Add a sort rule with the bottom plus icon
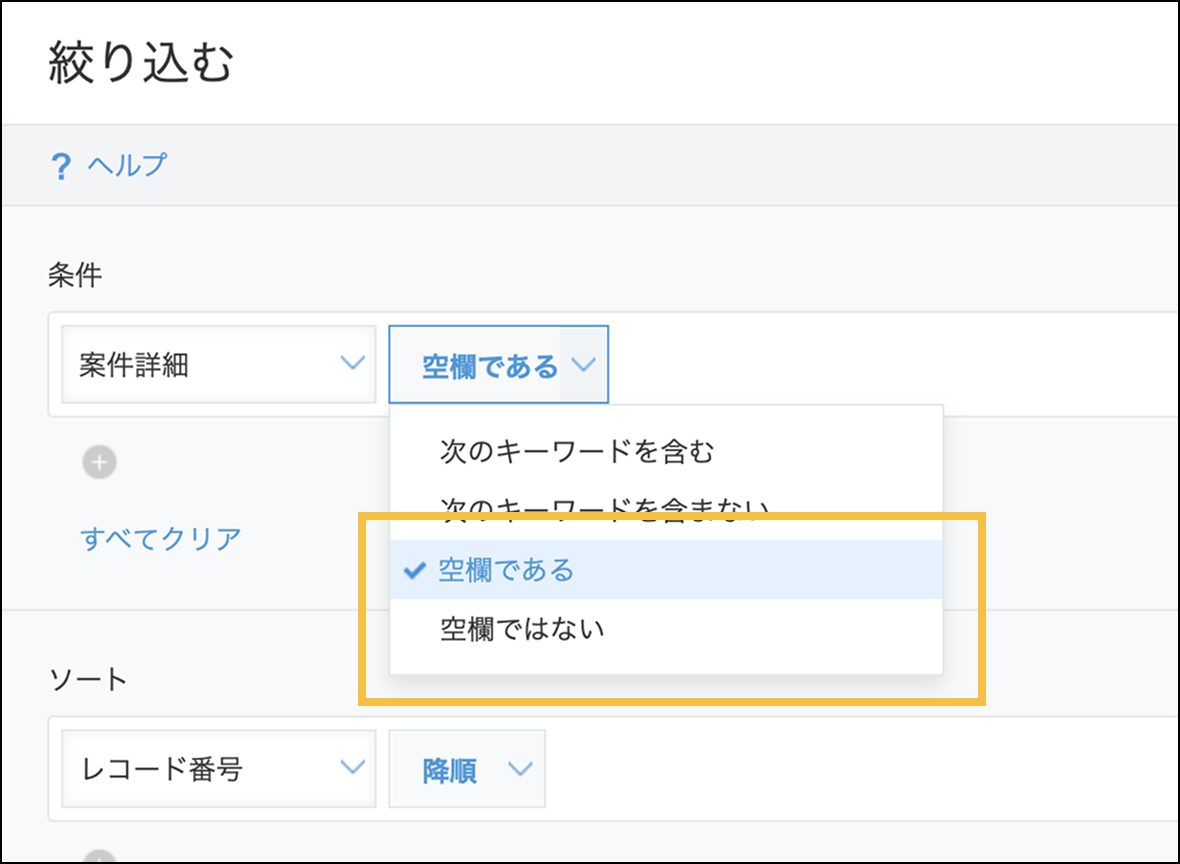 (99, 858)
